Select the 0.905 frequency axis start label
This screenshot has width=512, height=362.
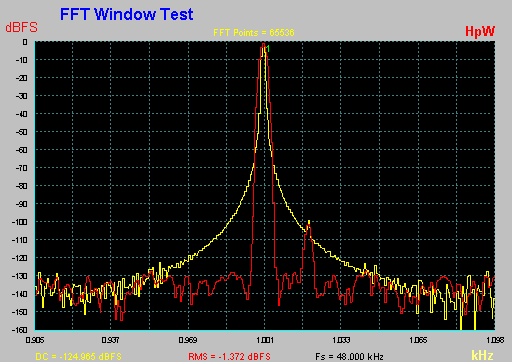35,340
